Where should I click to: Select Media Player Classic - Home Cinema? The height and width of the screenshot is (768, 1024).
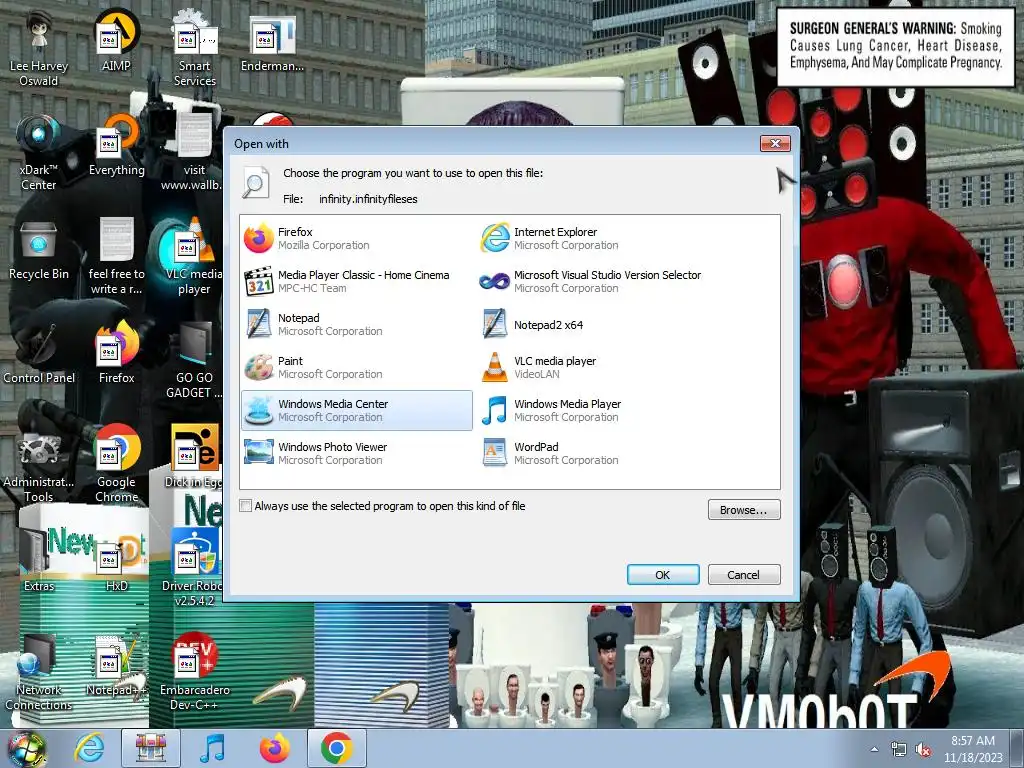(x=357, y=281)
